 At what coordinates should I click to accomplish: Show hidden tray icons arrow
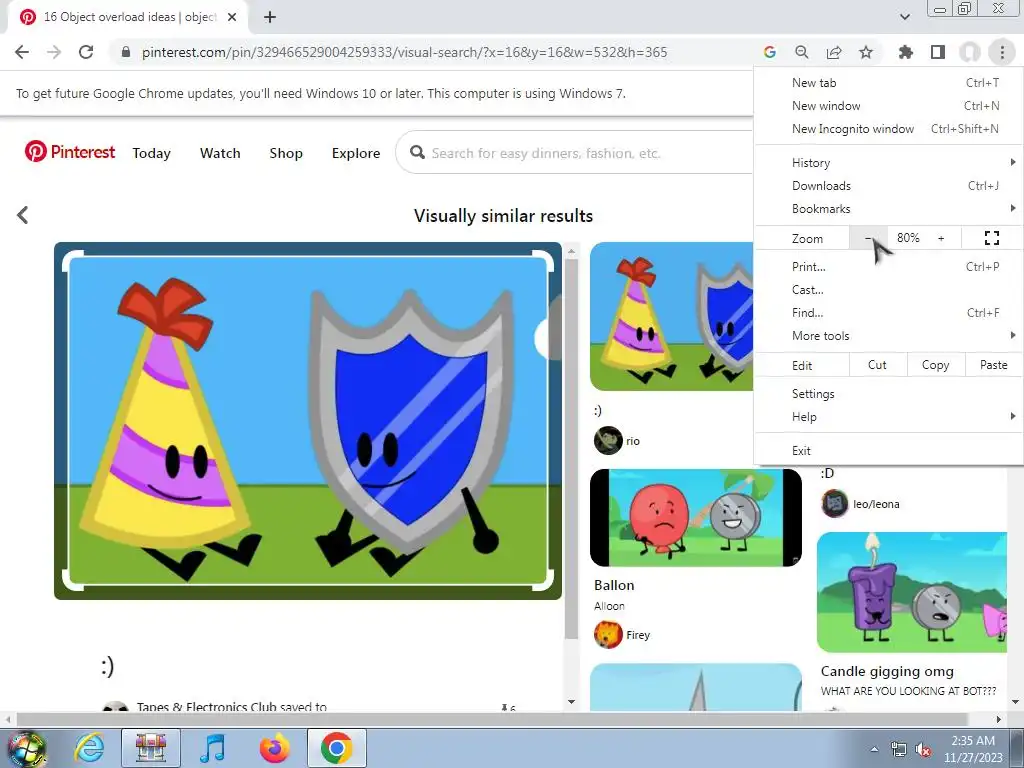coord(874,750)
